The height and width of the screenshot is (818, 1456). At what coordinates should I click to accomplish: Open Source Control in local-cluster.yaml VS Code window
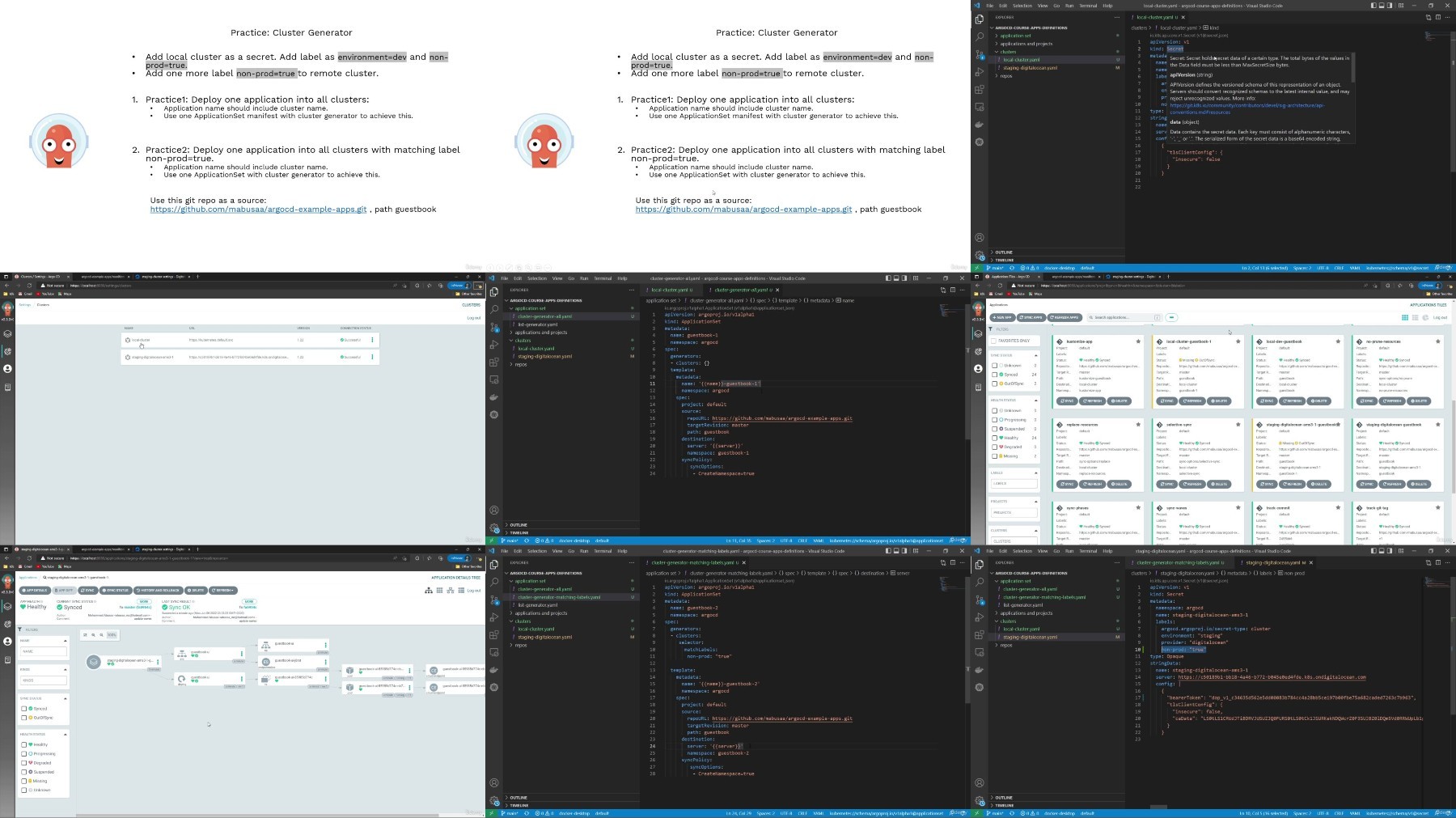point(980,54)
